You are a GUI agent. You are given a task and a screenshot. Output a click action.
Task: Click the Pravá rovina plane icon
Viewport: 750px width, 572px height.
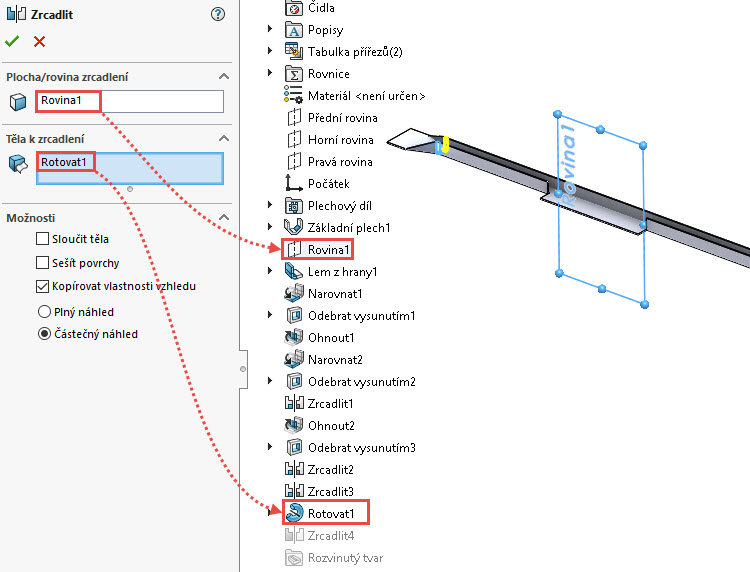coord(294,162)
